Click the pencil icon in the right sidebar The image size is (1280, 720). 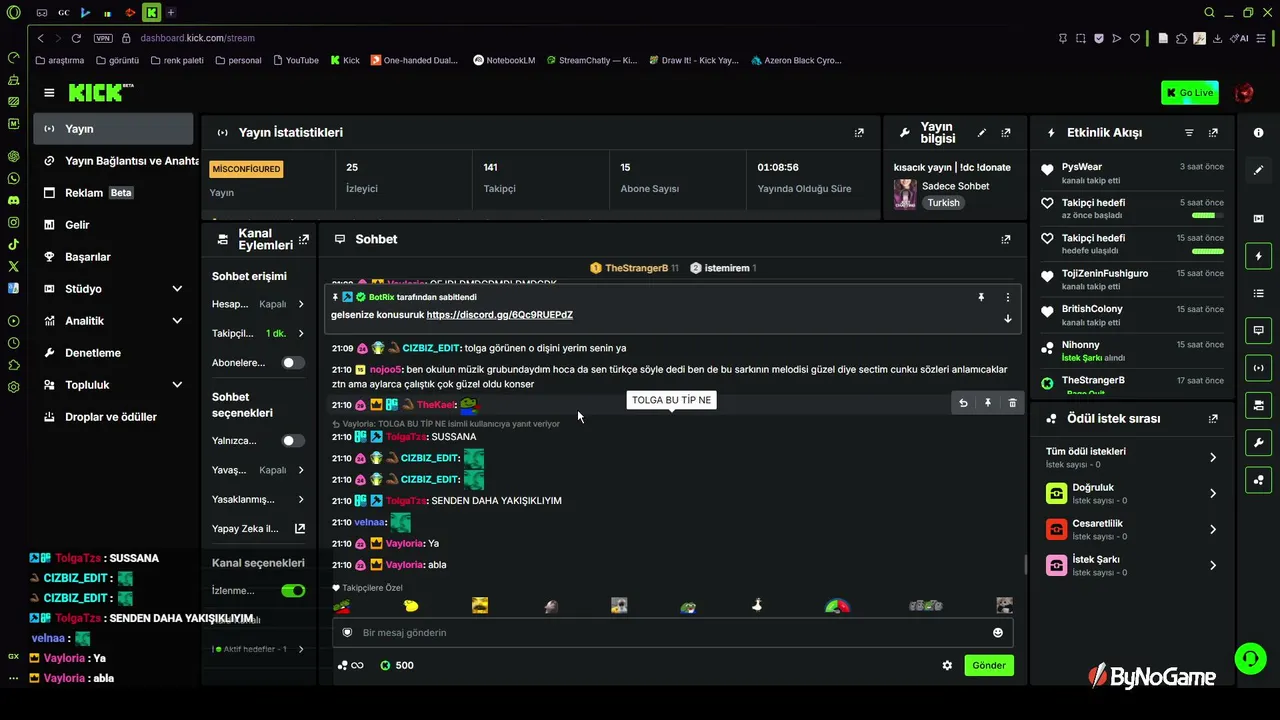tap(1258, 170)
